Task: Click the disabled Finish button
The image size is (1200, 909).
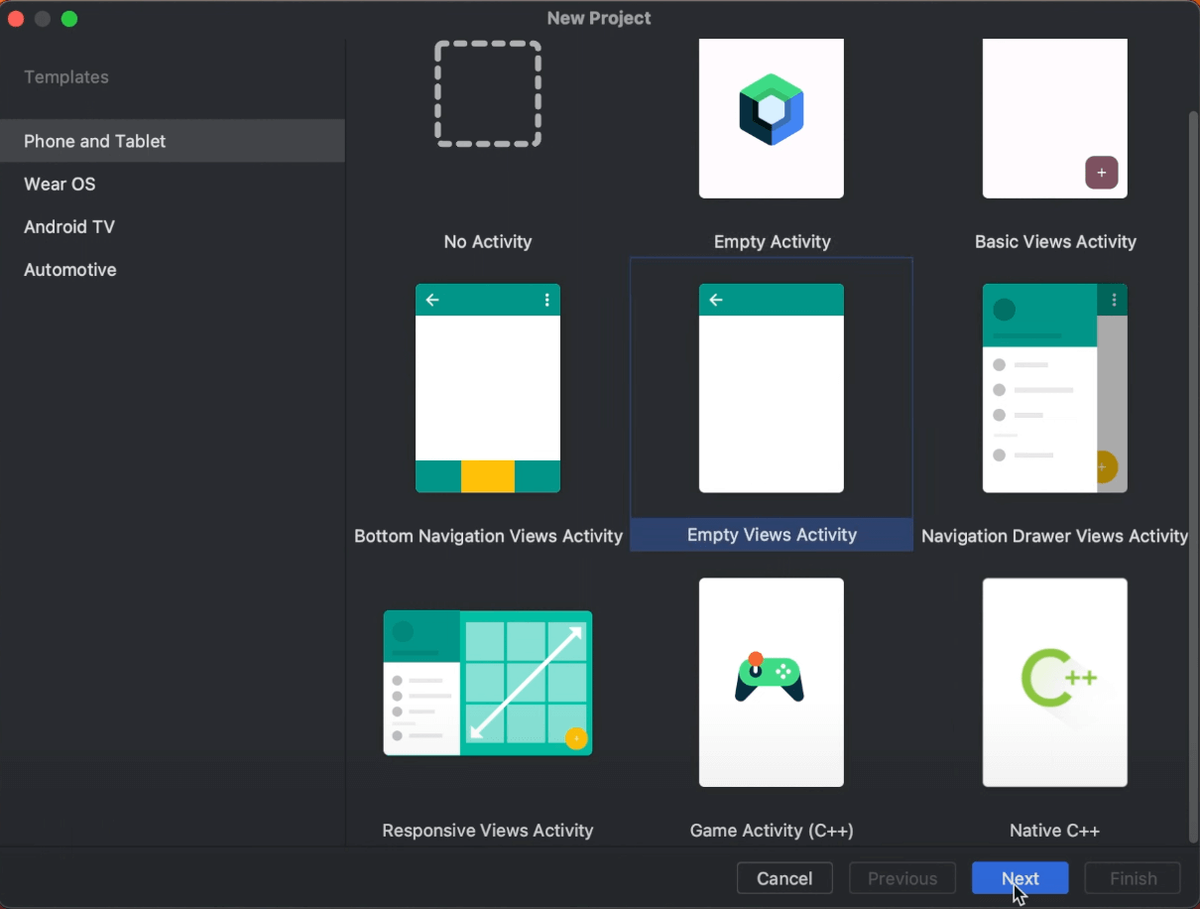Action: tap(1133, 878)
